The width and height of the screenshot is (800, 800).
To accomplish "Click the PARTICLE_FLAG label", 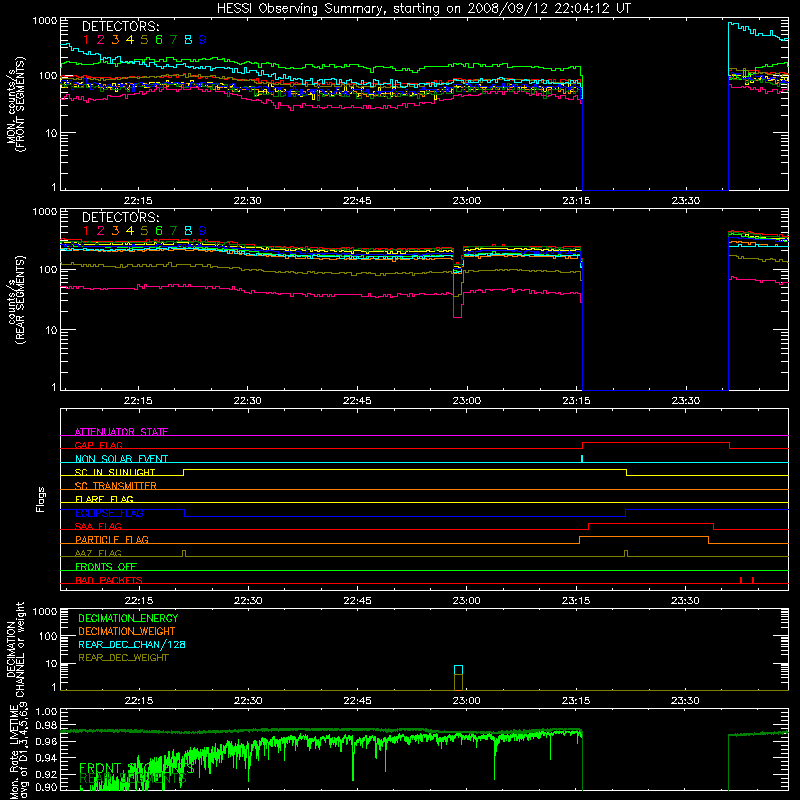I will 112,539.
